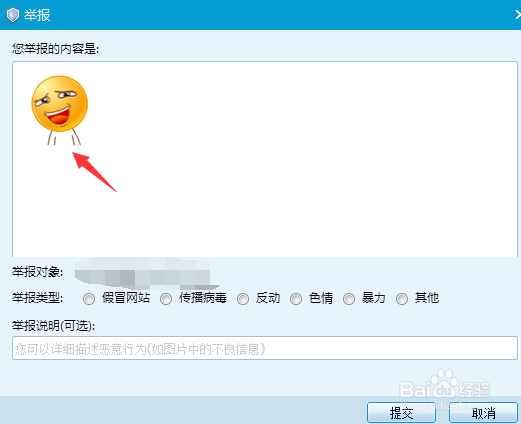Choose 色情 as the report type

point(296,299)
